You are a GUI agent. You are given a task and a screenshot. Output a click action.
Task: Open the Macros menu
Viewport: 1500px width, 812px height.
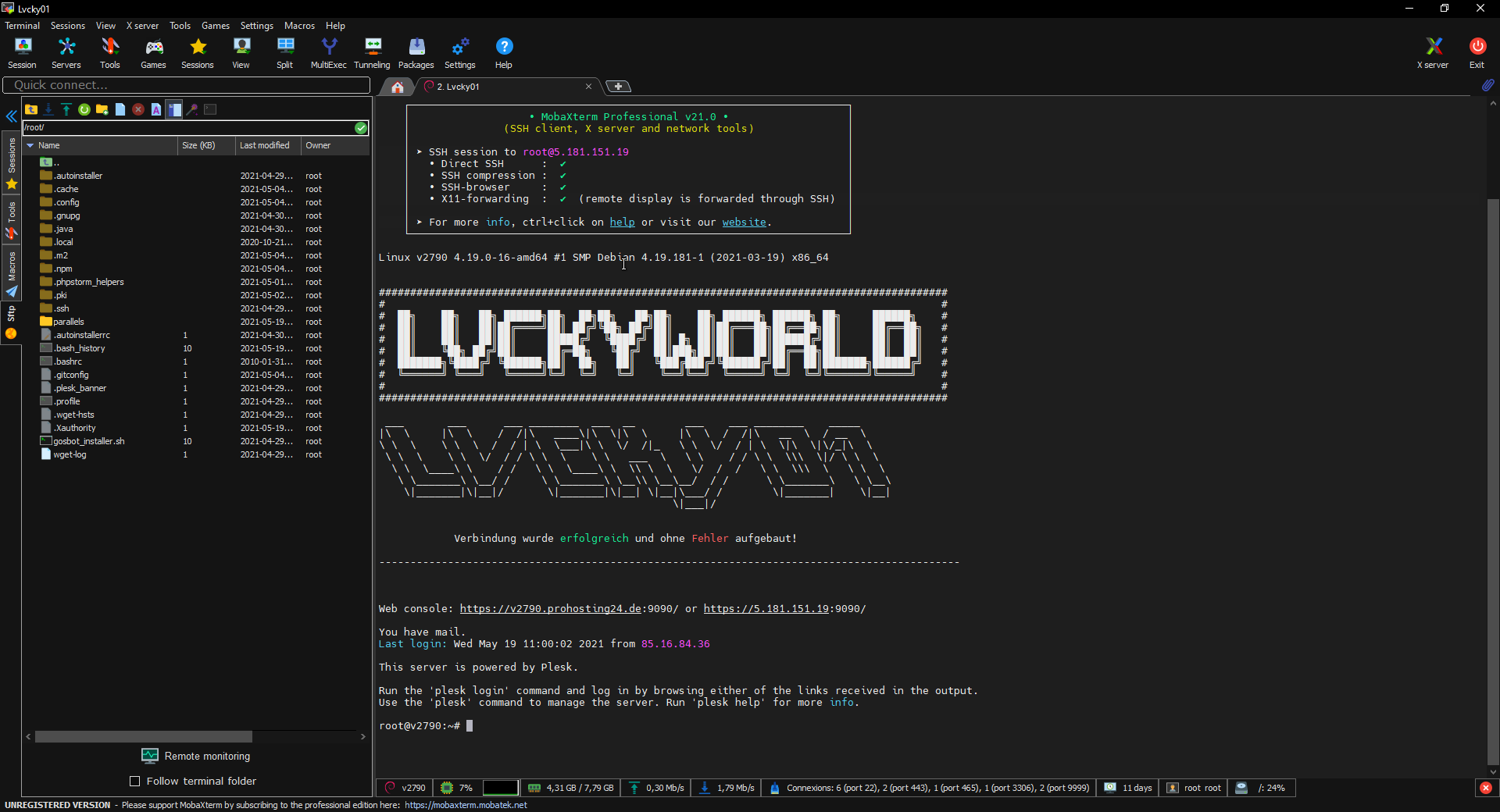point(299,26)
